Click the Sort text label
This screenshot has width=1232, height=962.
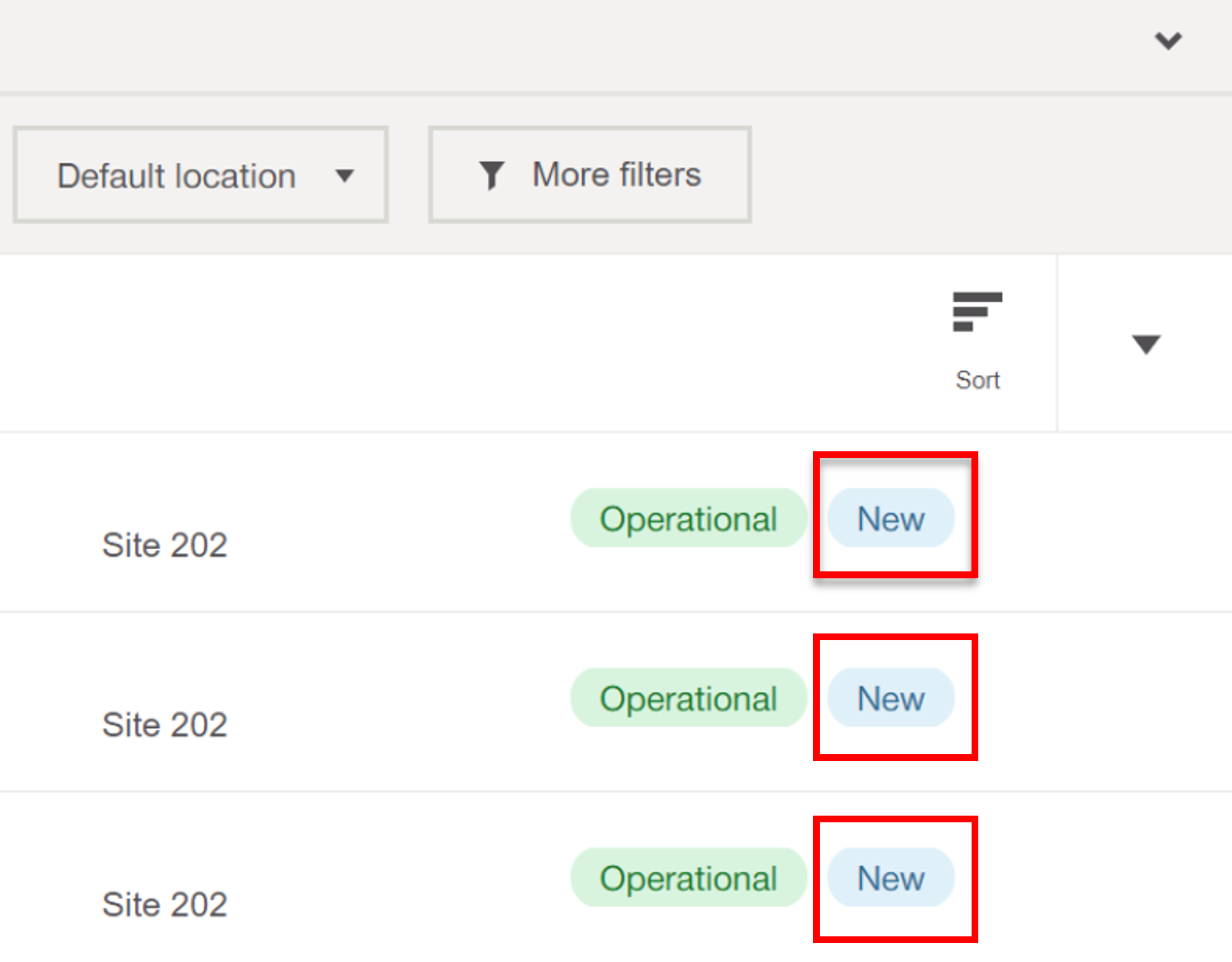tap(977, 380)
